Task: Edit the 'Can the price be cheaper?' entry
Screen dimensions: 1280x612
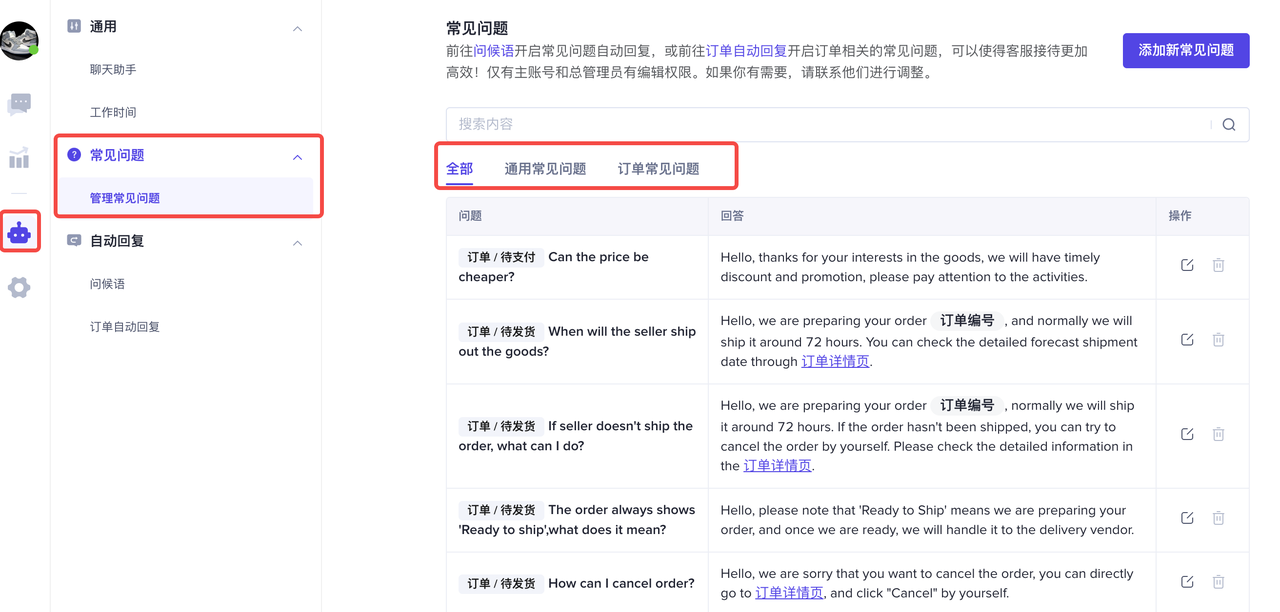Action: point(1187,265)
